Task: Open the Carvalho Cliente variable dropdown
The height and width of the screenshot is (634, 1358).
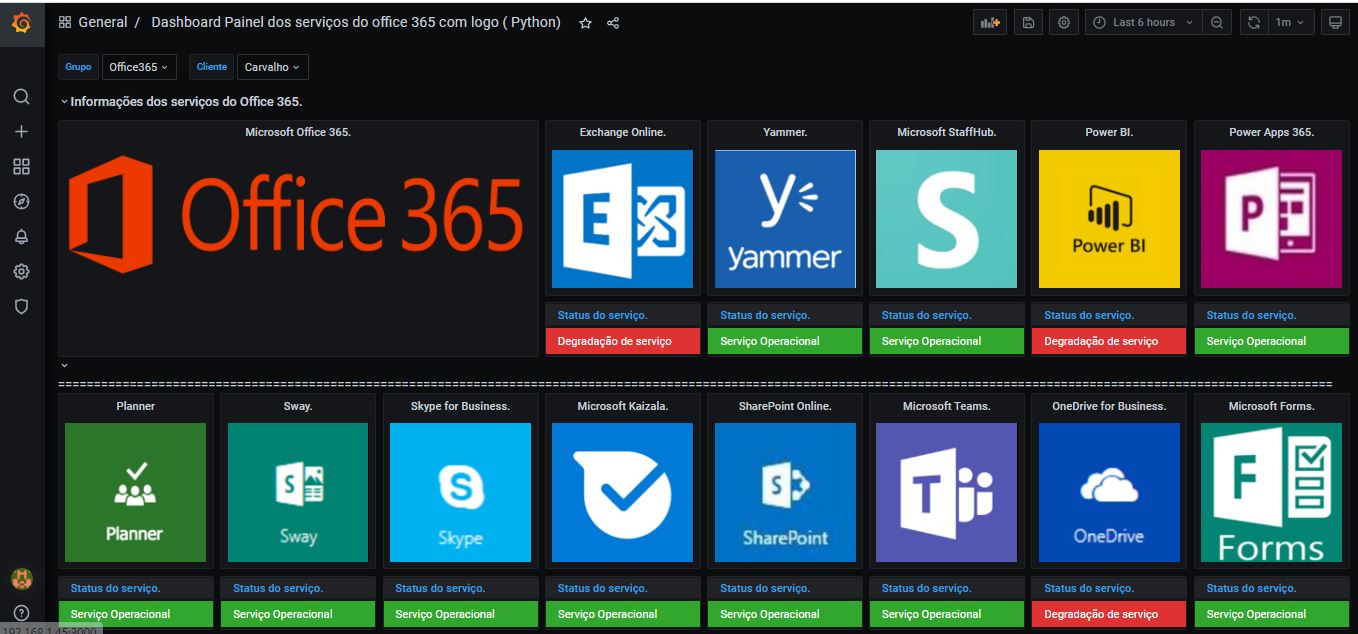Action: point(272,67)
